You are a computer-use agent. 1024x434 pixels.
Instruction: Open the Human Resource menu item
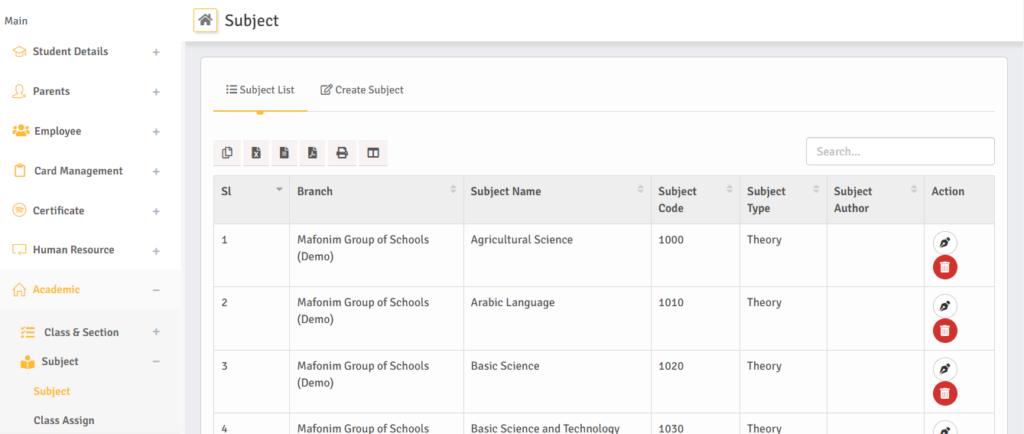[x=73, y=250]
